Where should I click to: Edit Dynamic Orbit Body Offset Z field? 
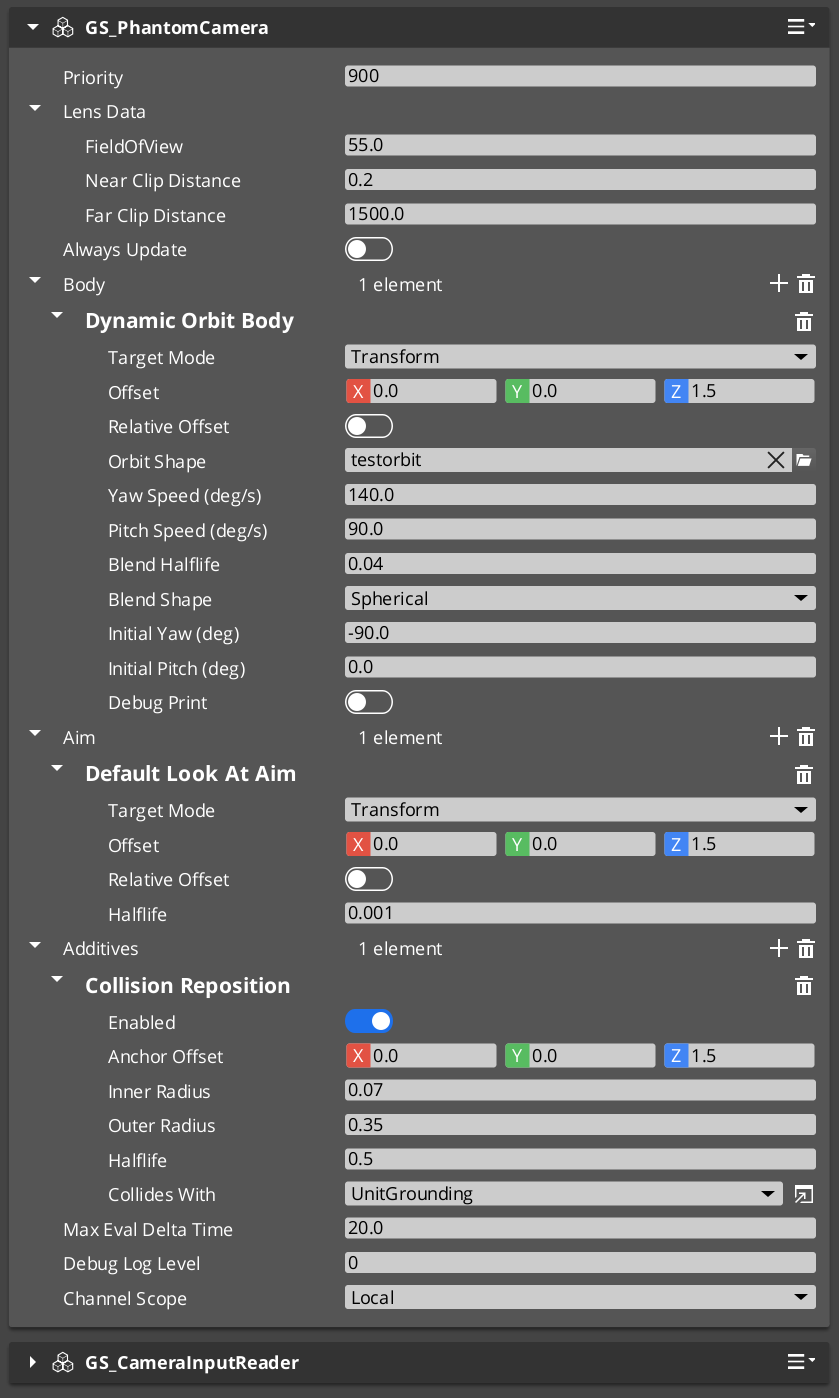pos(751,391)
